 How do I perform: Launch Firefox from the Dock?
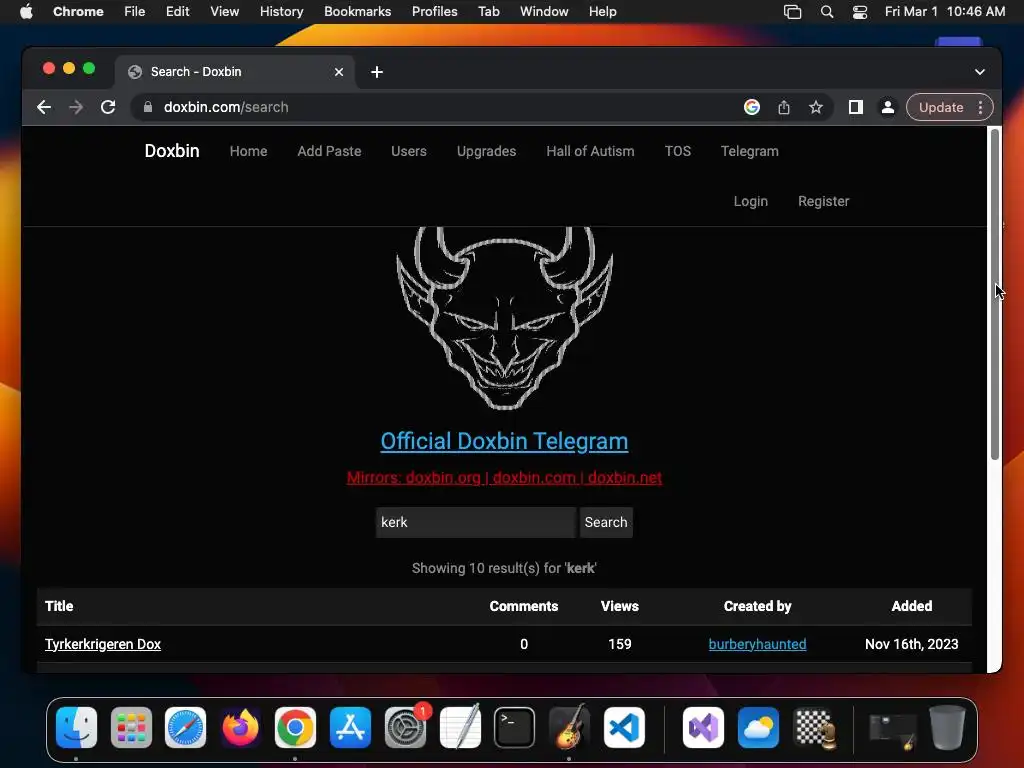click(240, 728)
